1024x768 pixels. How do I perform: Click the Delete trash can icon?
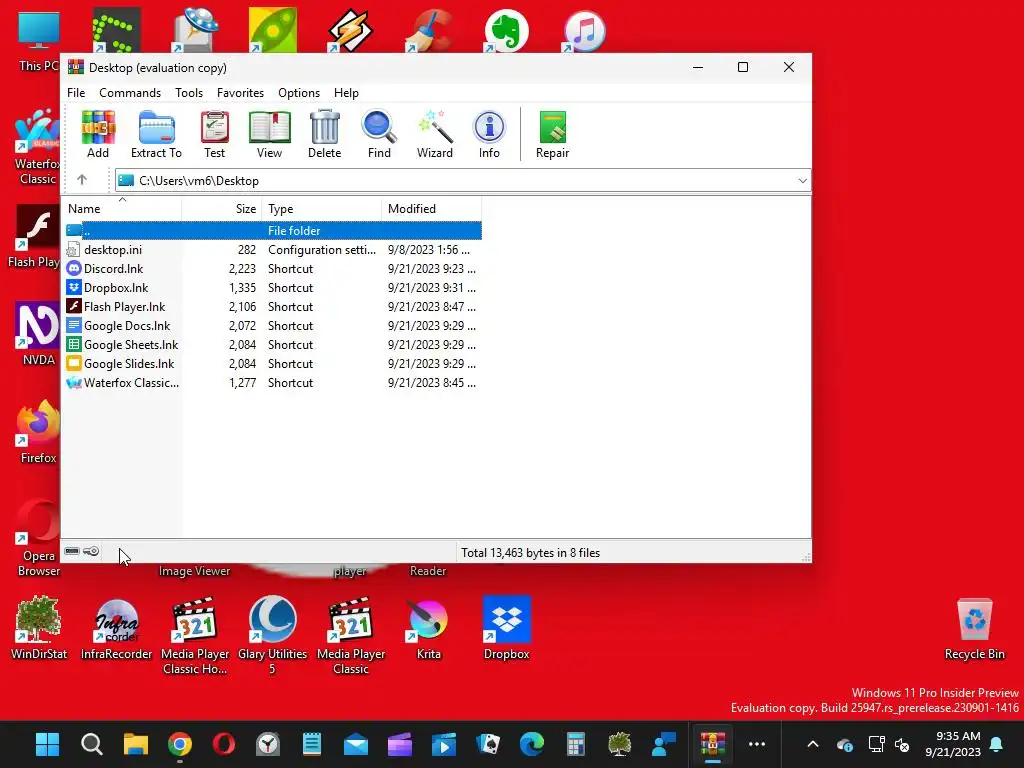pos(325,135)
